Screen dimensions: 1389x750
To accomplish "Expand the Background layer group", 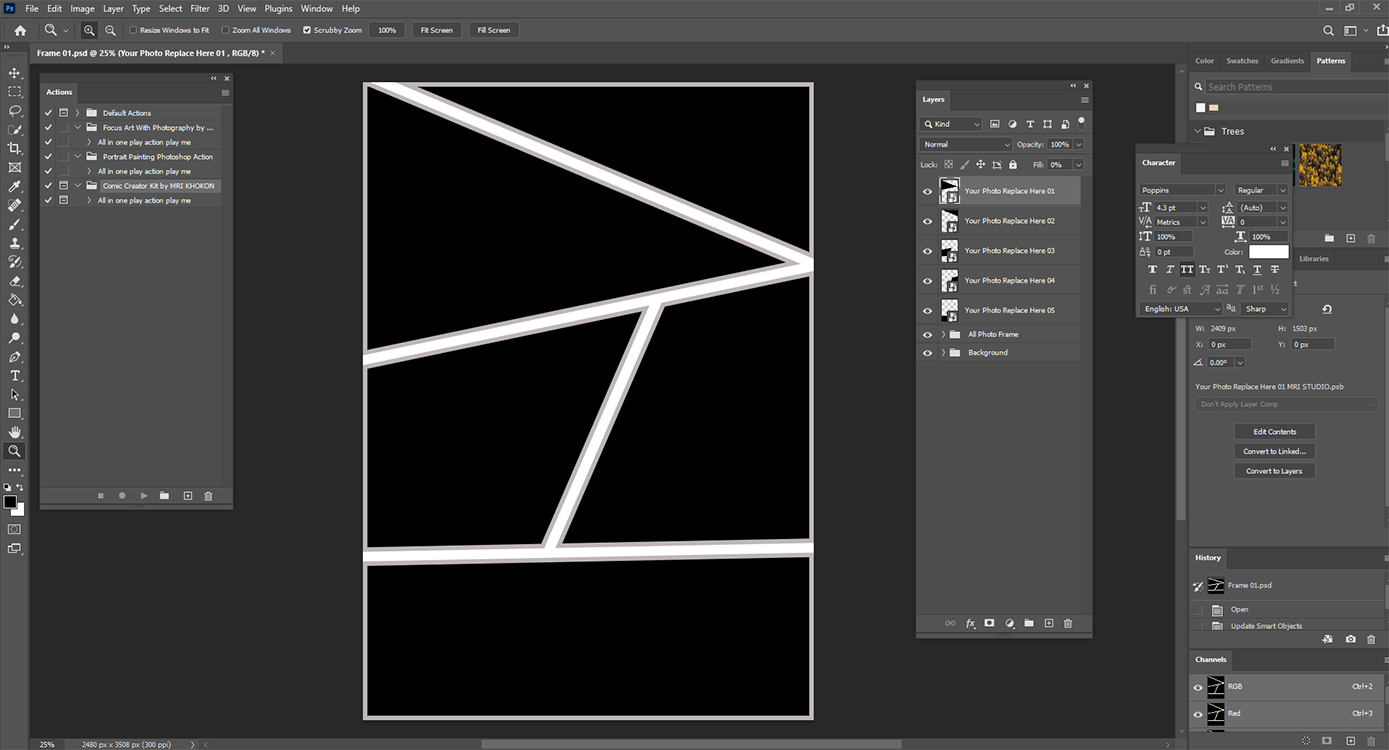I will (x=943, y=353).
